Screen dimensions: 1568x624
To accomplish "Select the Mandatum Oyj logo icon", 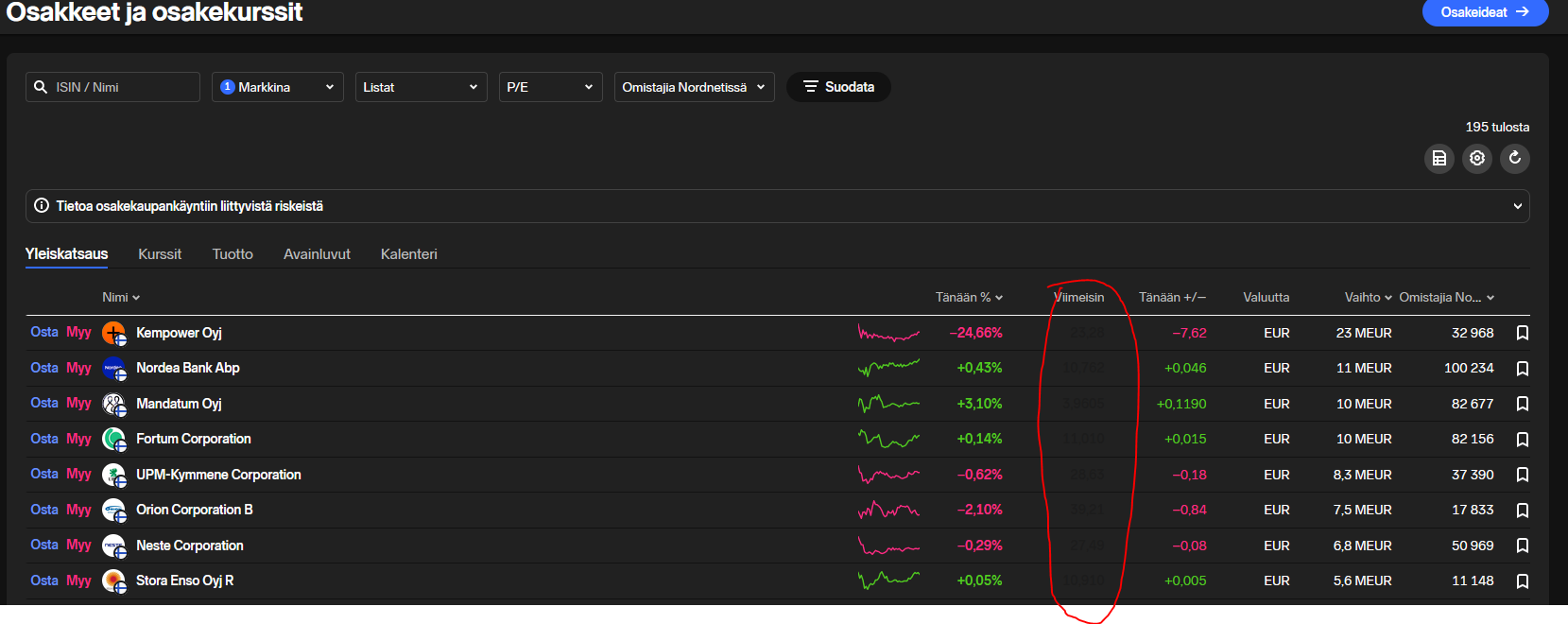I will pyautogui.click(x=114, y=404).
